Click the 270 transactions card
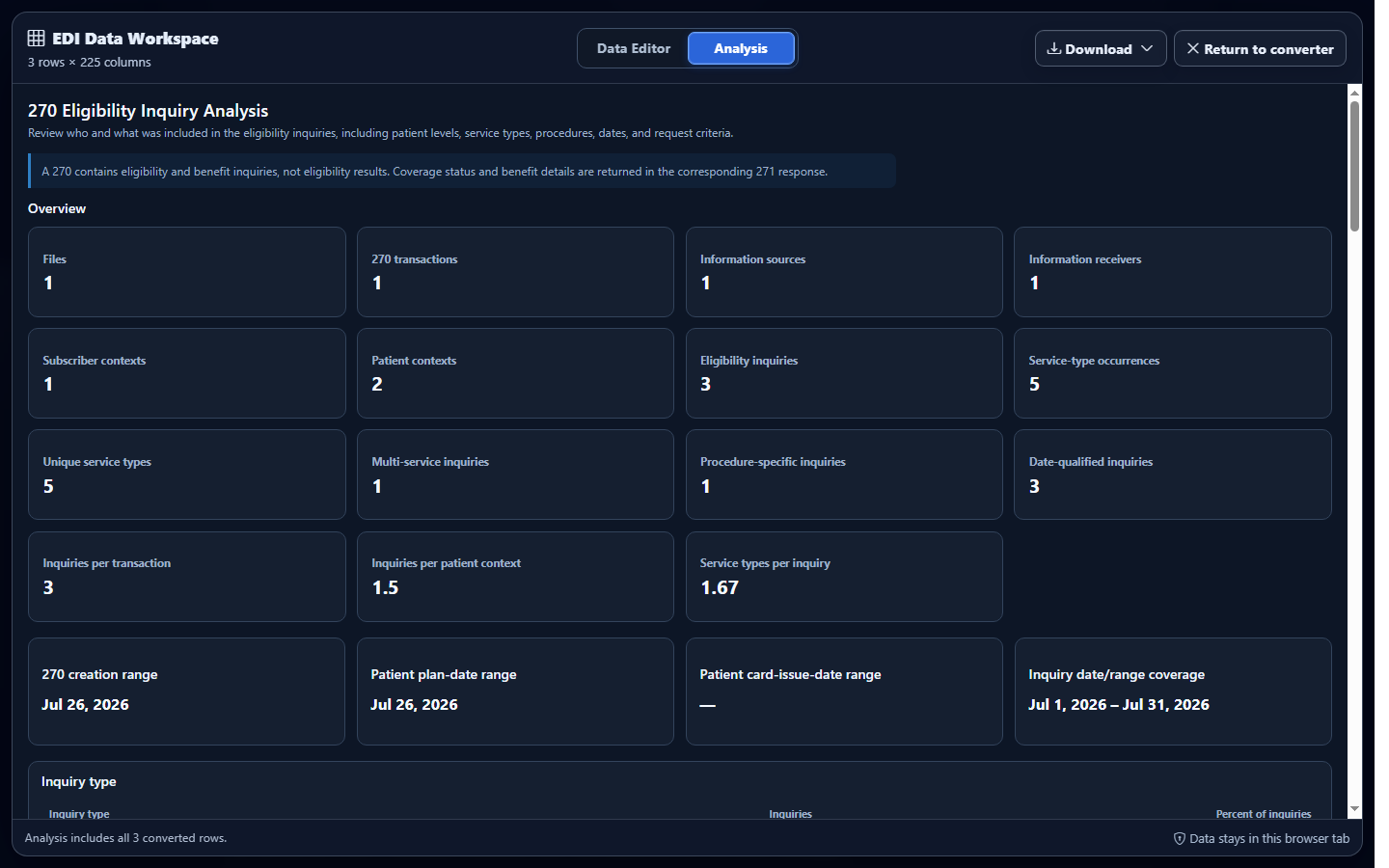This screenshot has height=868, width=1389. point(515,272)
